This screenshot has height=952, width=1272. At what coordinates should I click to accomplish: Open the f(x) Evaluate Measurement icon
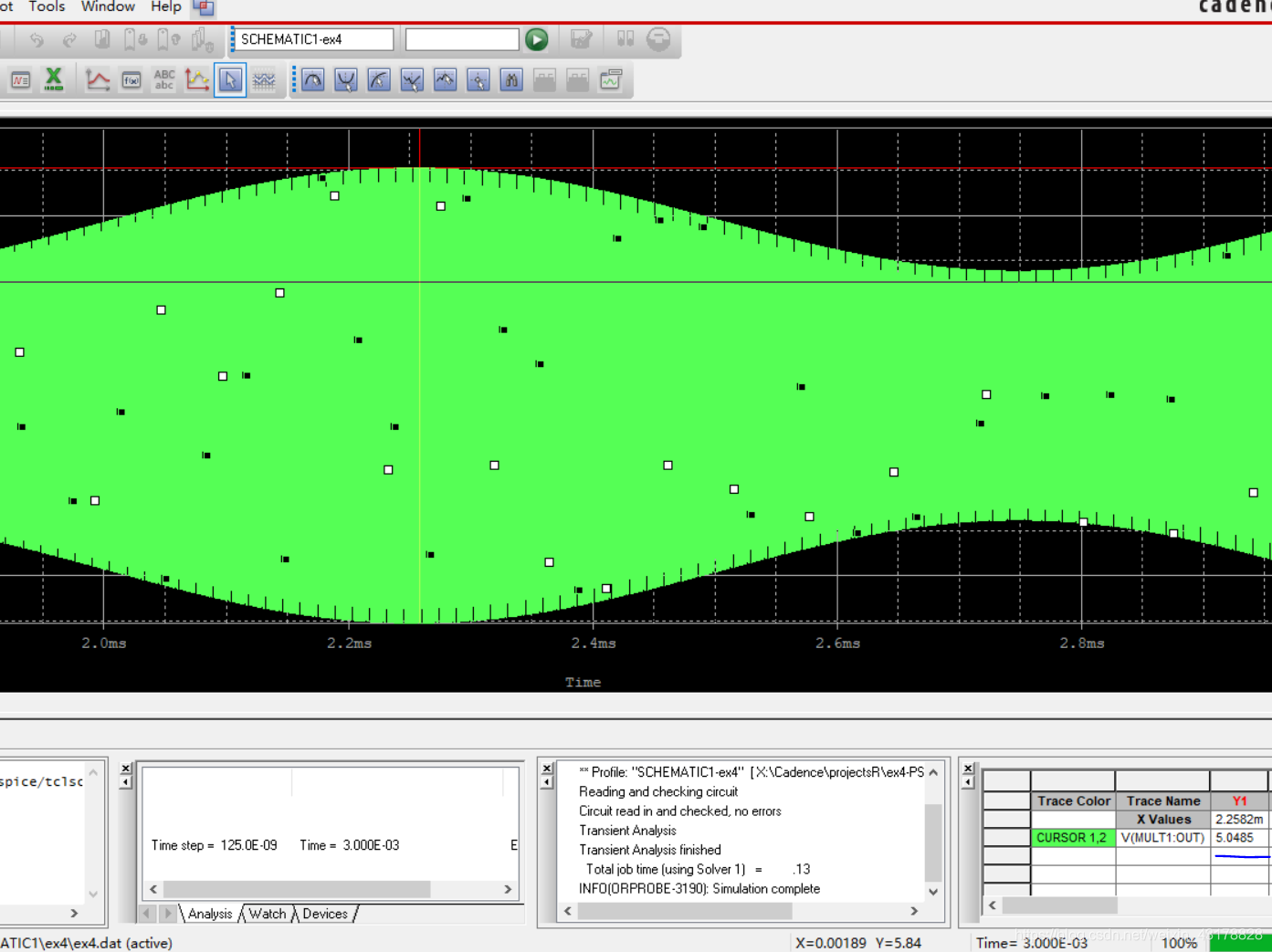point(131,80)
